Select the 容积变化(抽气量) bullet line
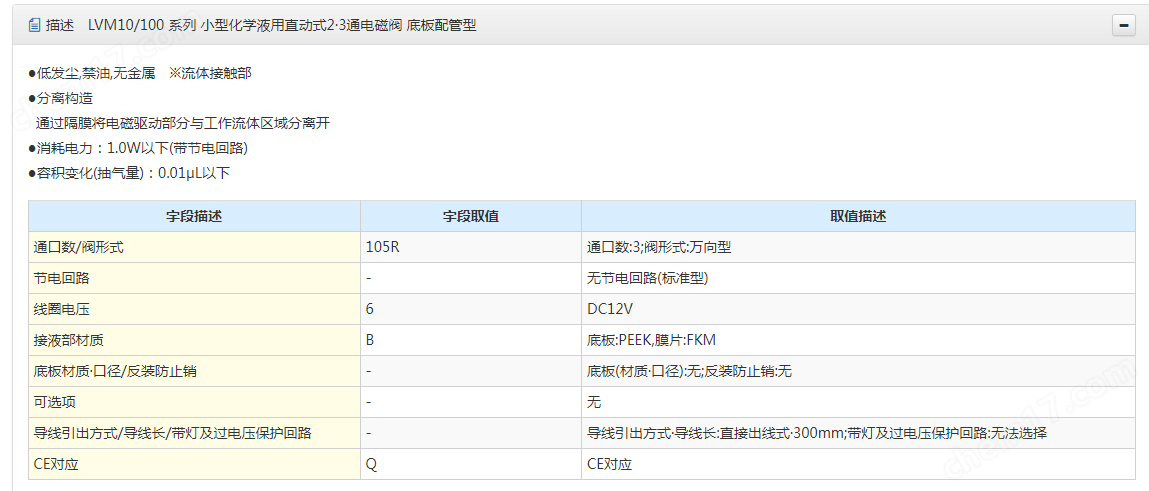The height and width of the screenshot is (491, 1149). (x=129, y=174)
